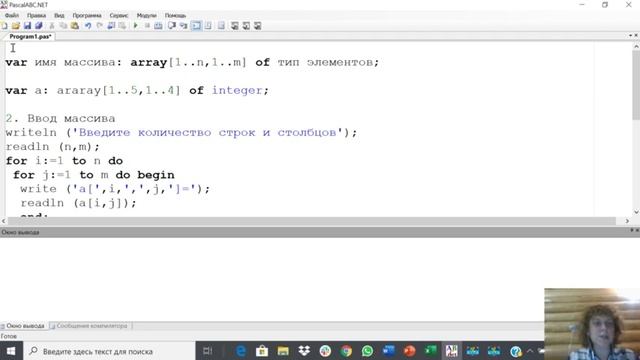Viewport: 640px width, 360px height.
Task: Open the Помощь menu
Action: (176, 16)
